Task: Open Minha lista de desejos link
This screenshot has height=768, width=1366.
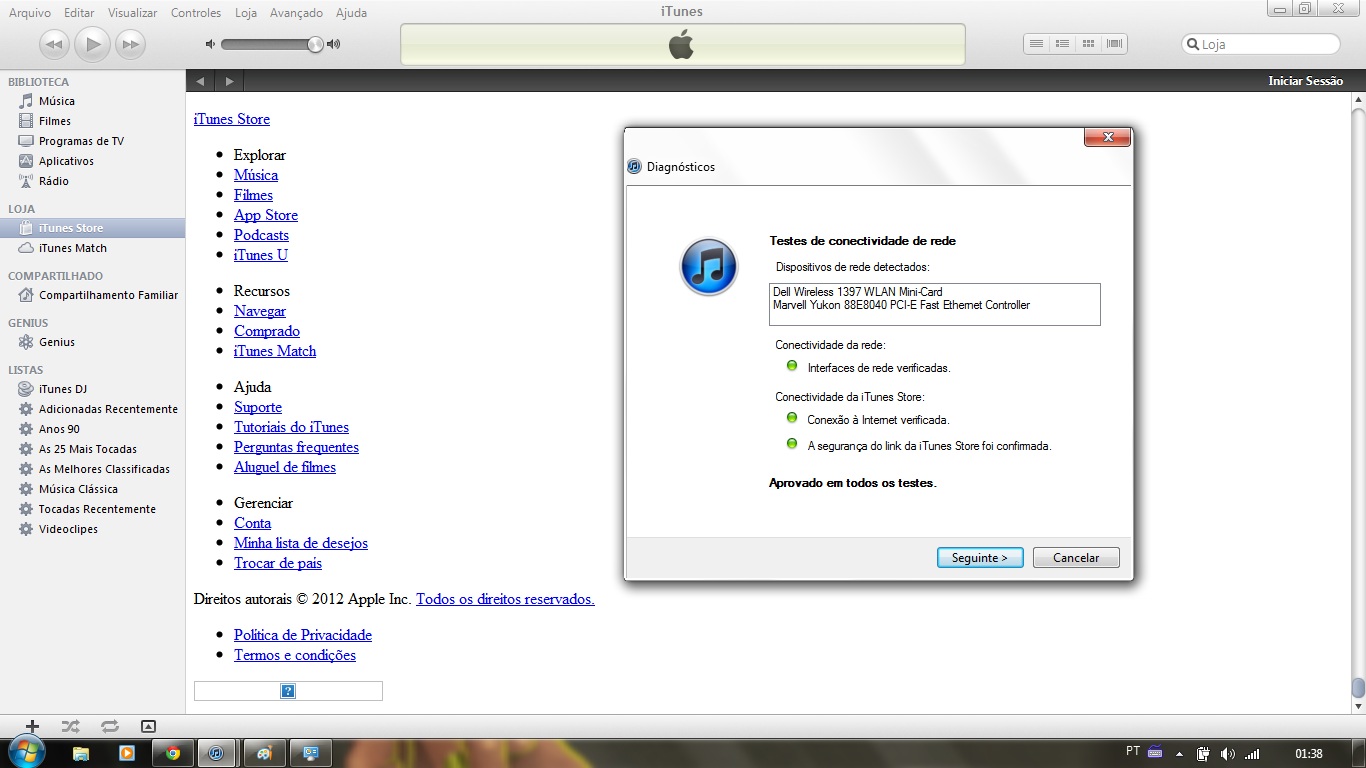Action: point(301,543)
